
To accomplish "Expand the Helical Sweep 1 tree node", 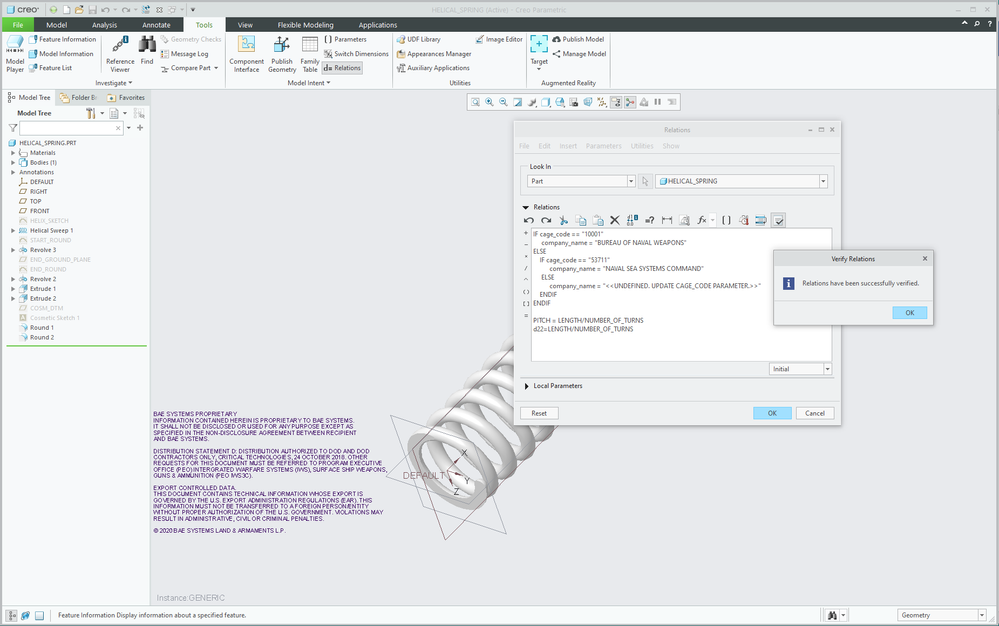I will point(13,230).
